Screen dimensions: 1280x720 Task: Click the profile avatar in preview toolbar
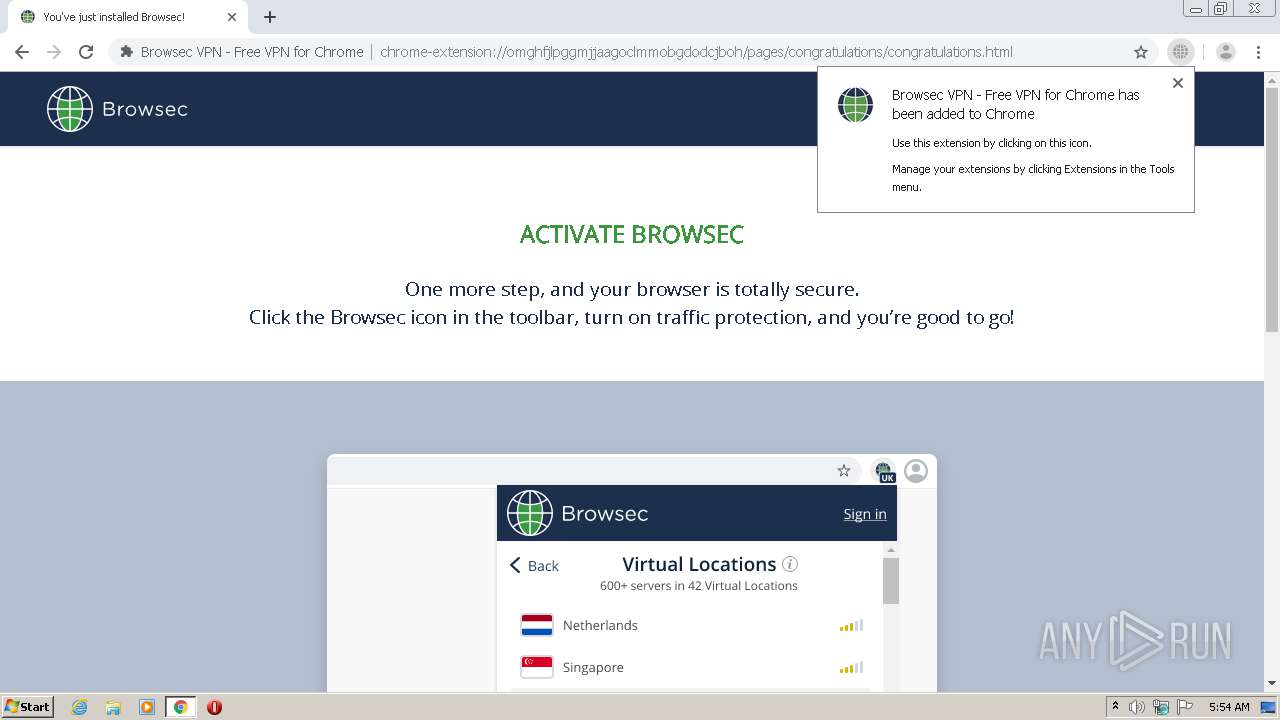pyautogui.click(x=916, y=471)
